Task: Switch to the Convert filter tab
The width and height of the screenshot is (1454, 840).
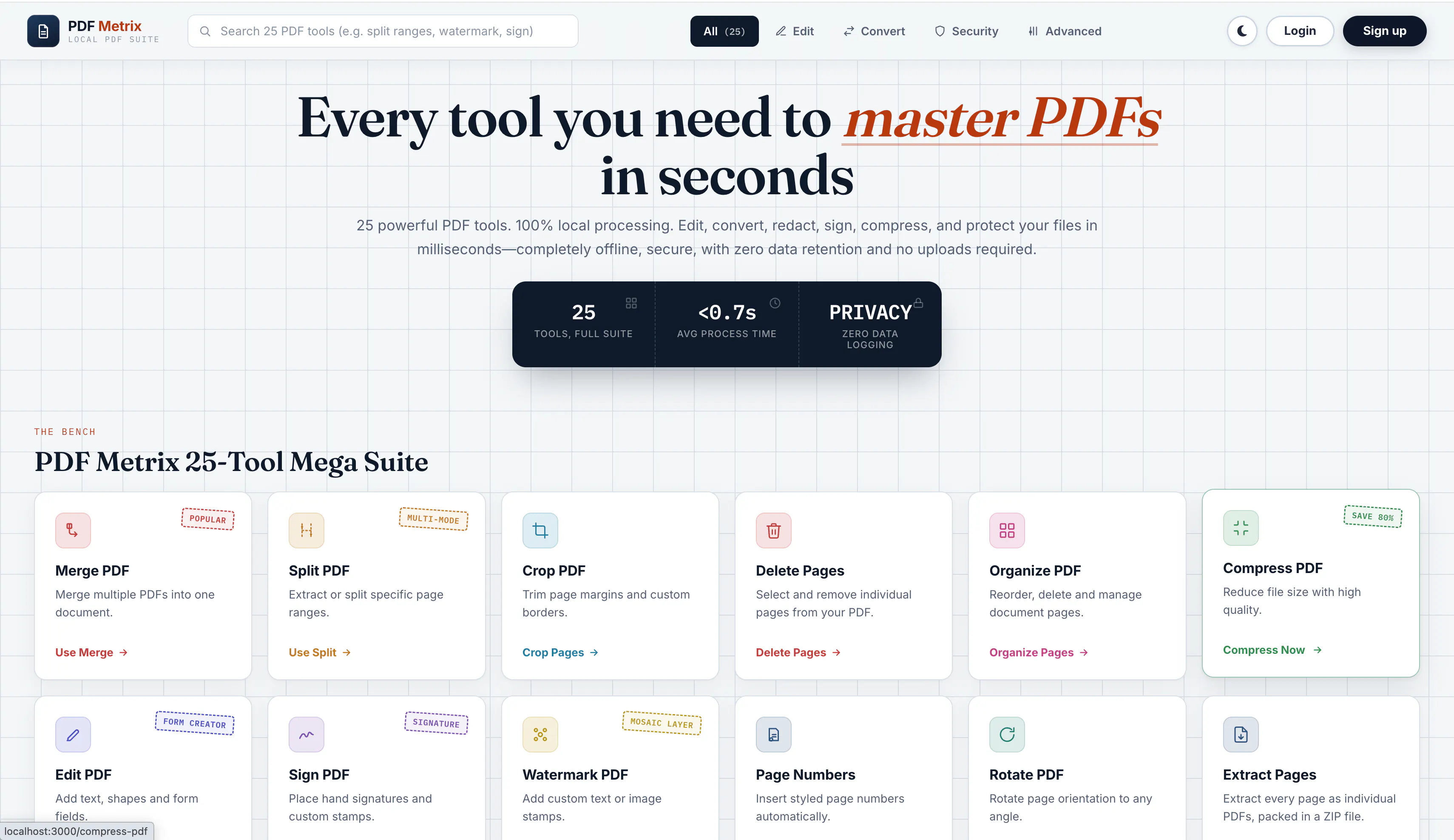Action: [x=874, y=31]
